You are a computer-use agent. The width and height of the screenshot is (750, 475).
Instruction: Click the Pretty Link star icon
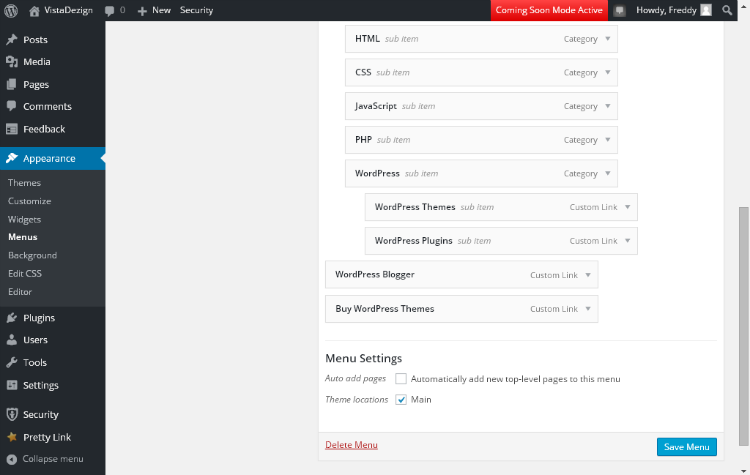click(12, 437)
